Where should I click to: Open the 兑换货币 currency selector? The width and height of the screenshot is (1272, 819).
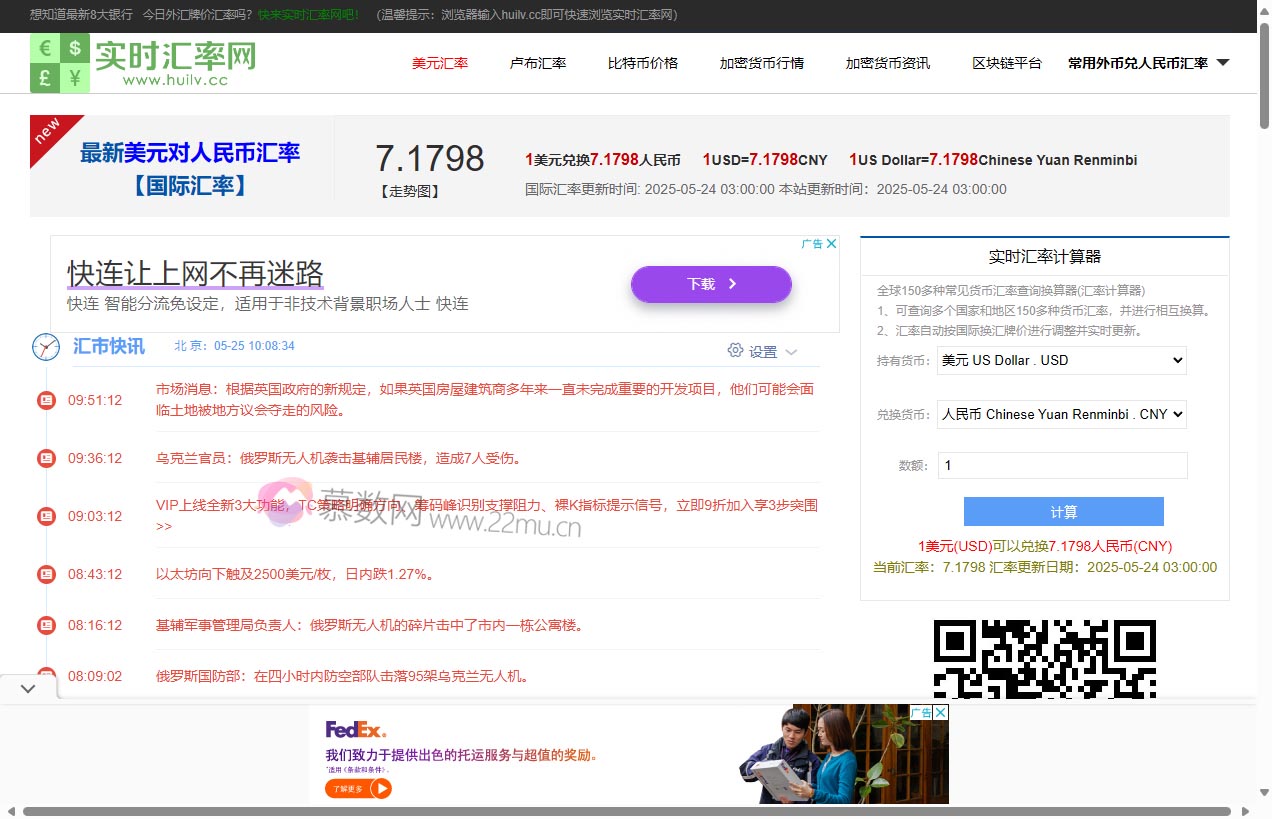1061,414
